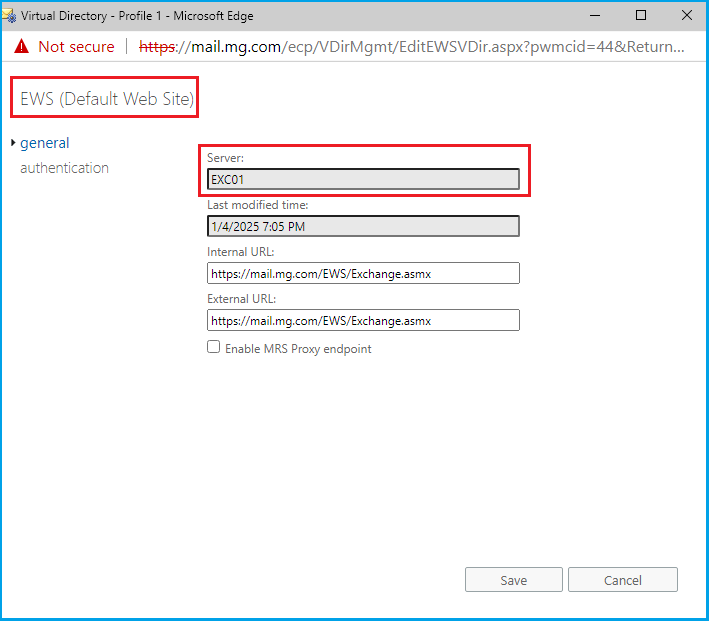Screen dimensions: 709x622
Task: Focus the External URL text box
Action: tap(363, 320)
